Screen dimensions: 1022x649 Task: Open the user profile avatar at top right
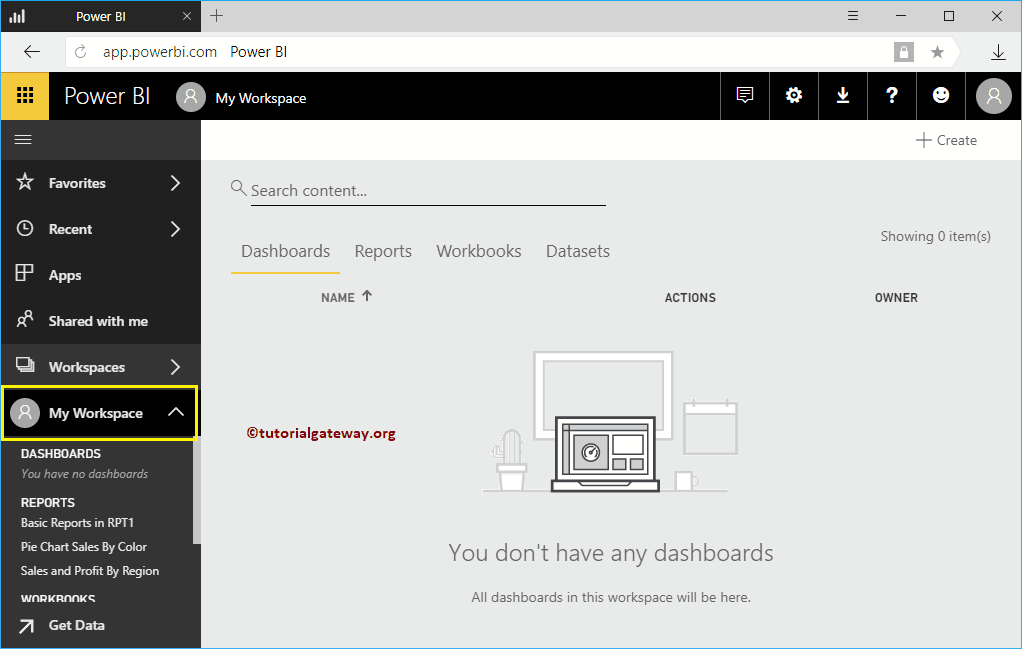pyautogui.click(x=993, y=96)
